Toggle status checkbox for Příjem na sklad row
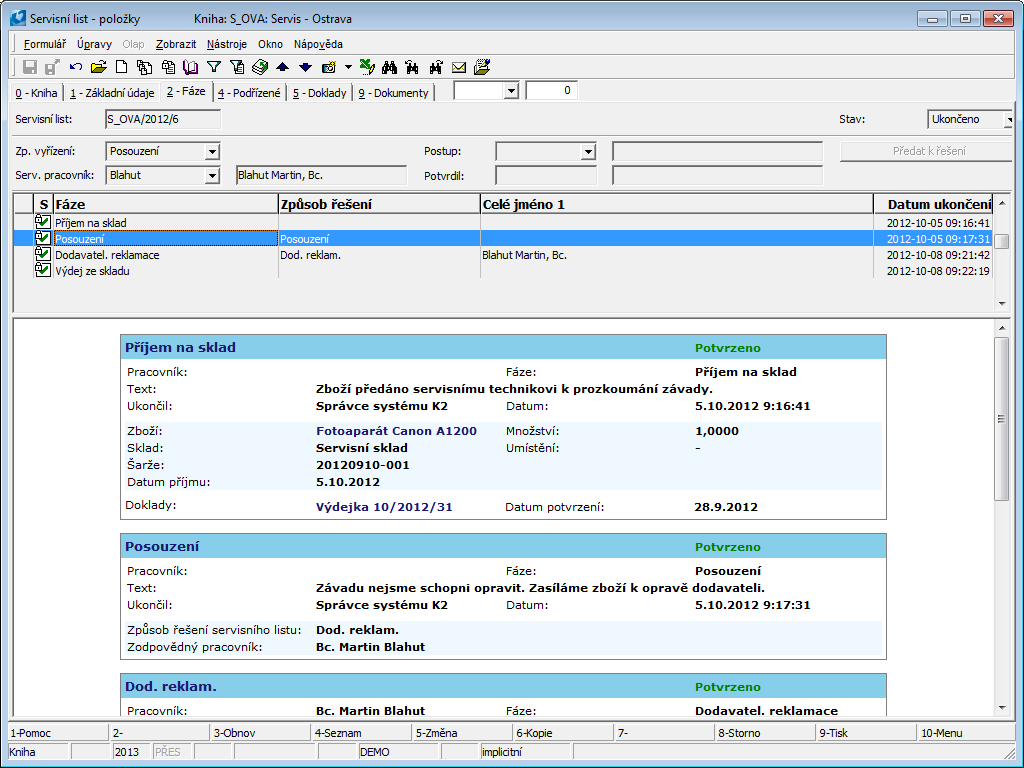Image resolution: width=1024 pixels, height=768 pixels. click(x=42, y=222)
